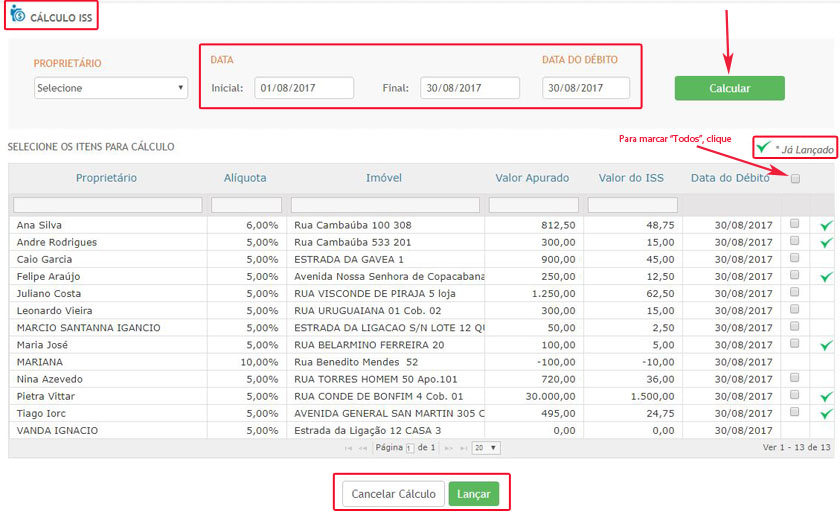Click the Cálculo ISS header icon

tap(17, 15)
